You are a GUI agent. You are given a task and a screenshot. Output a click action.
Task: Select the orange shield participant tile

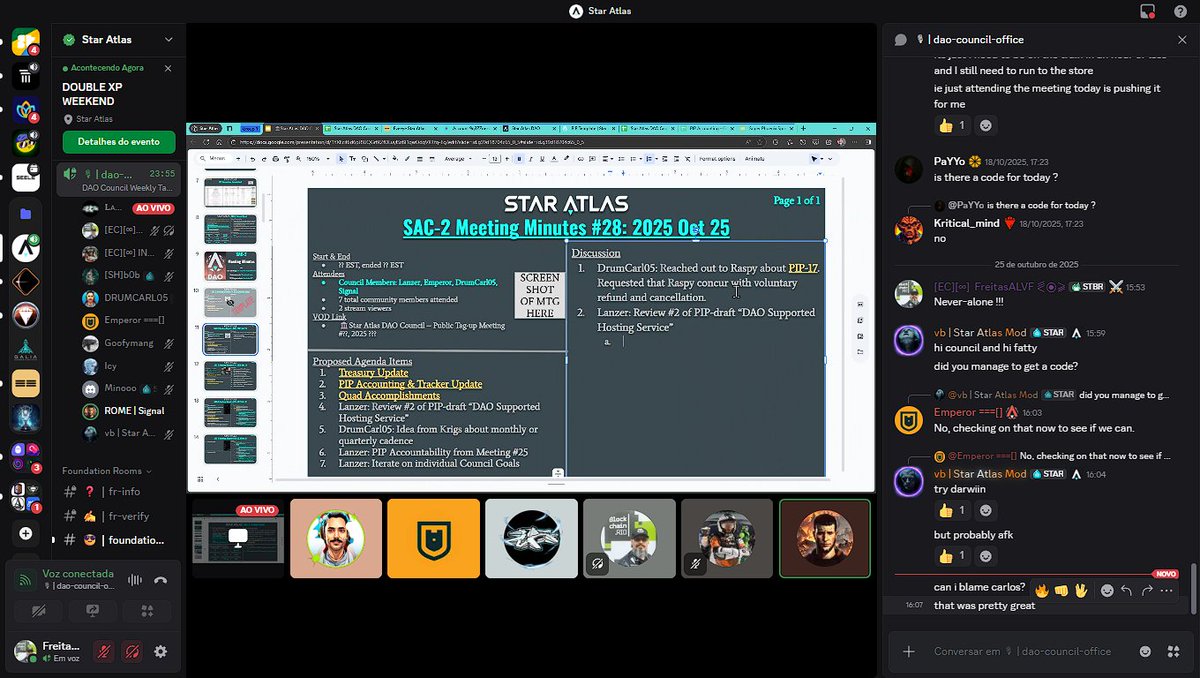[x=434, y=538]
